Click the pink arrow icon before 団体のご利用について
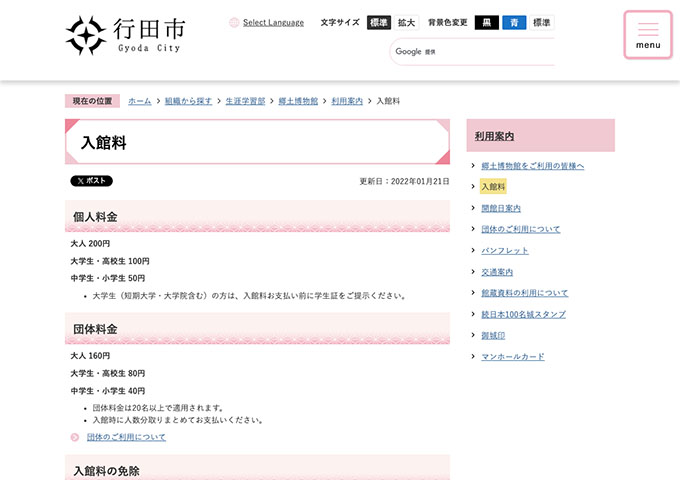Viewport: 680px width, 480px height. [x=75, y=437]
